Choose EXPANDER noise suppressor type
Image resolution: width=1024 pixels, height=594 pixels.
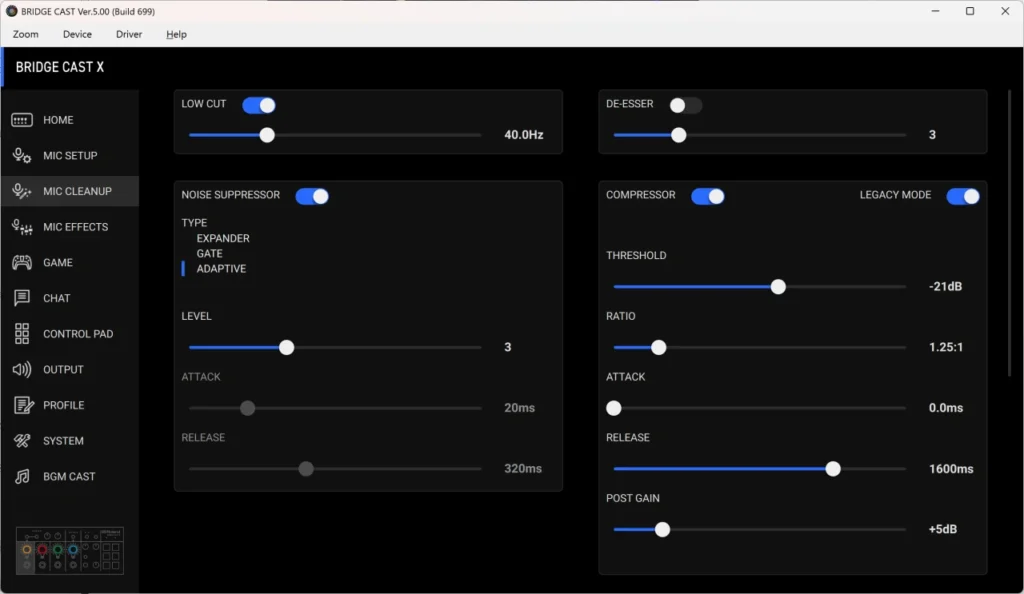click(223, 239)
